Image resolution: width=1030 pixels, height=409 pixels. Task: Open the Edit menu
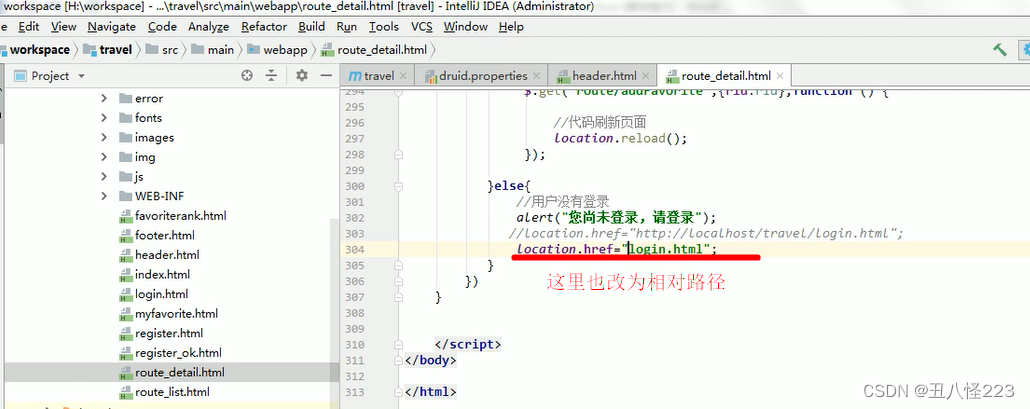28,27
